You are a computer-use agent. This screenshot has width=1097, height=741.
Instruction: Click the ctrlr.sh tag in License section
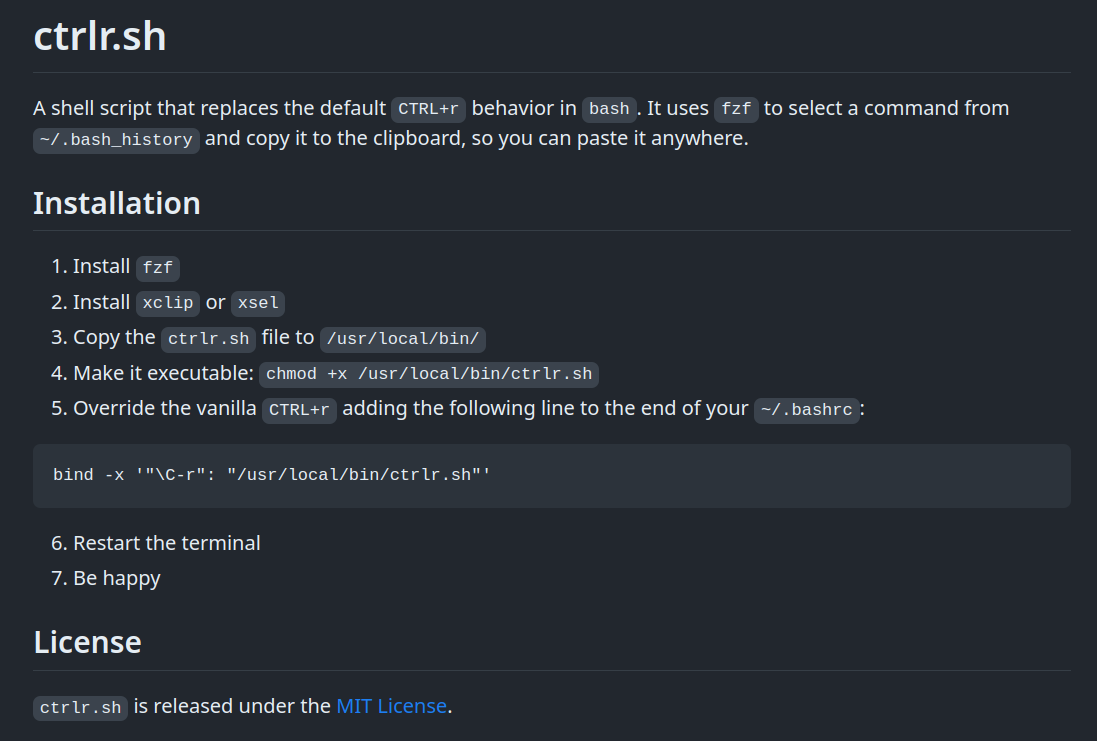click(81, 708)
